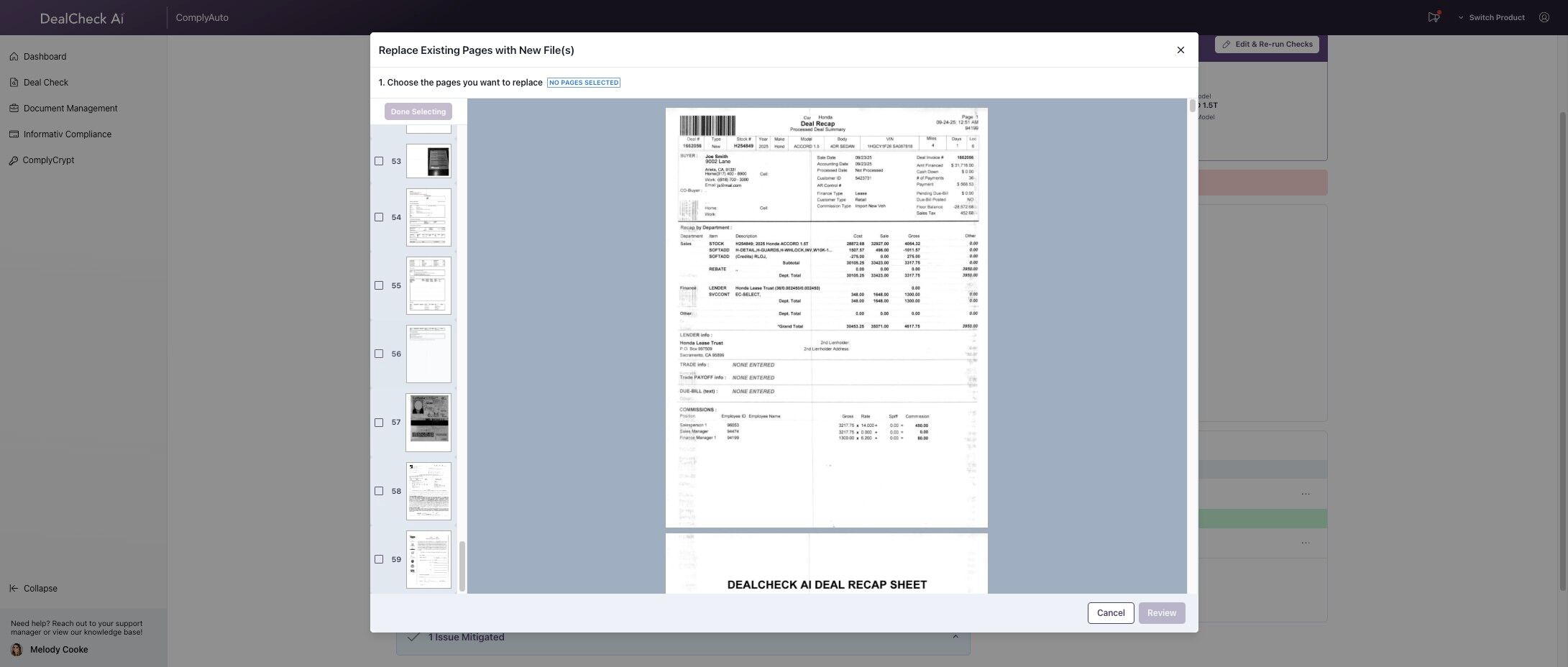Select page 56 checkbox
Screen dimensions: 1568x667
pos(379,354)
